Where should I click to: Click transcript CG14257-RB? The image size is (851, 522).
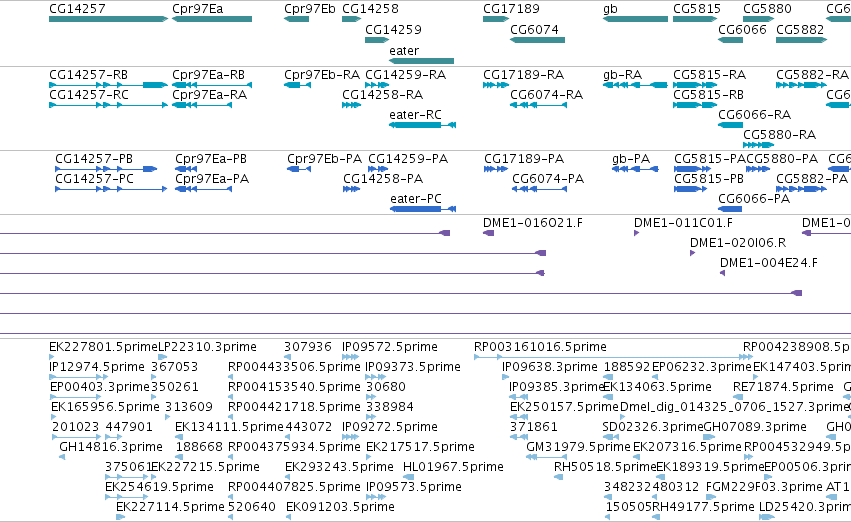109,85
